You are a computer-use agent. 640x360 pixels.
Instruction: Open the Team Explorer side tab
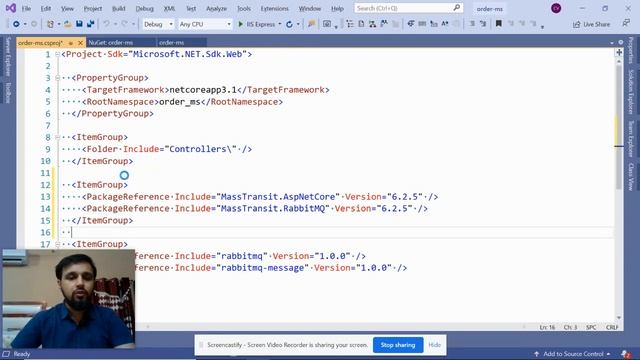pos(631,139)
